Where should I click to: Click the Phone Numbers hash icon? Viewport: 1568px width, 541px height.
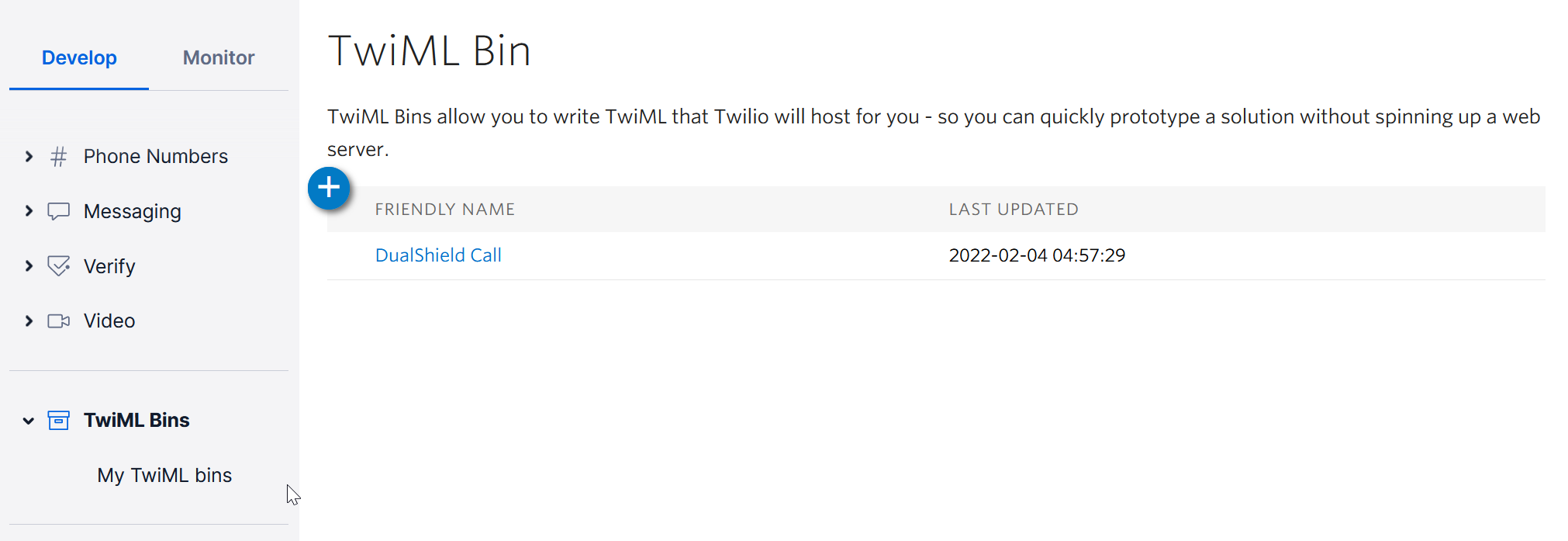[x=58, y=157]
